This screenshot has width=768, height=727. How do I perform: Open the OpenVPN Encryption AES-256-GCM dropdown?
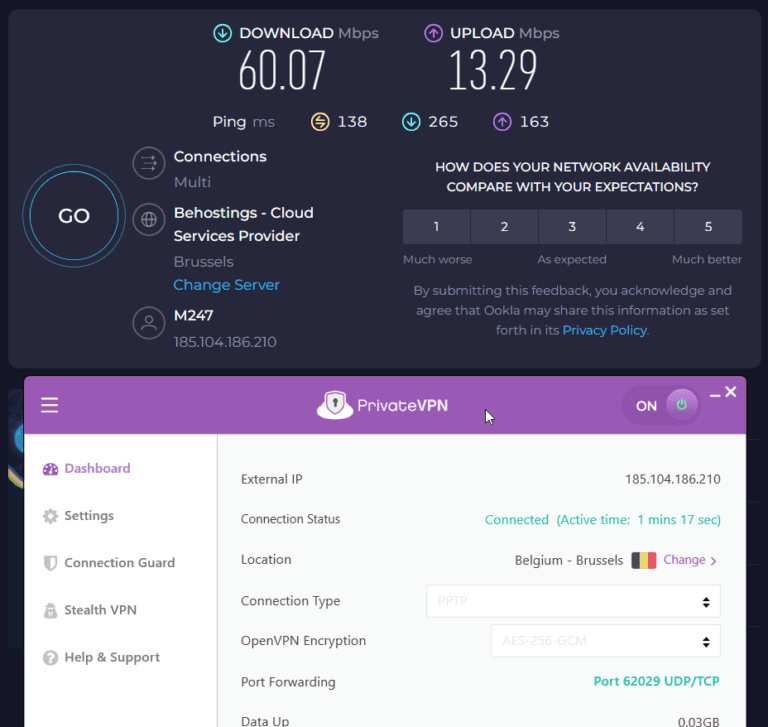(605, 641)
